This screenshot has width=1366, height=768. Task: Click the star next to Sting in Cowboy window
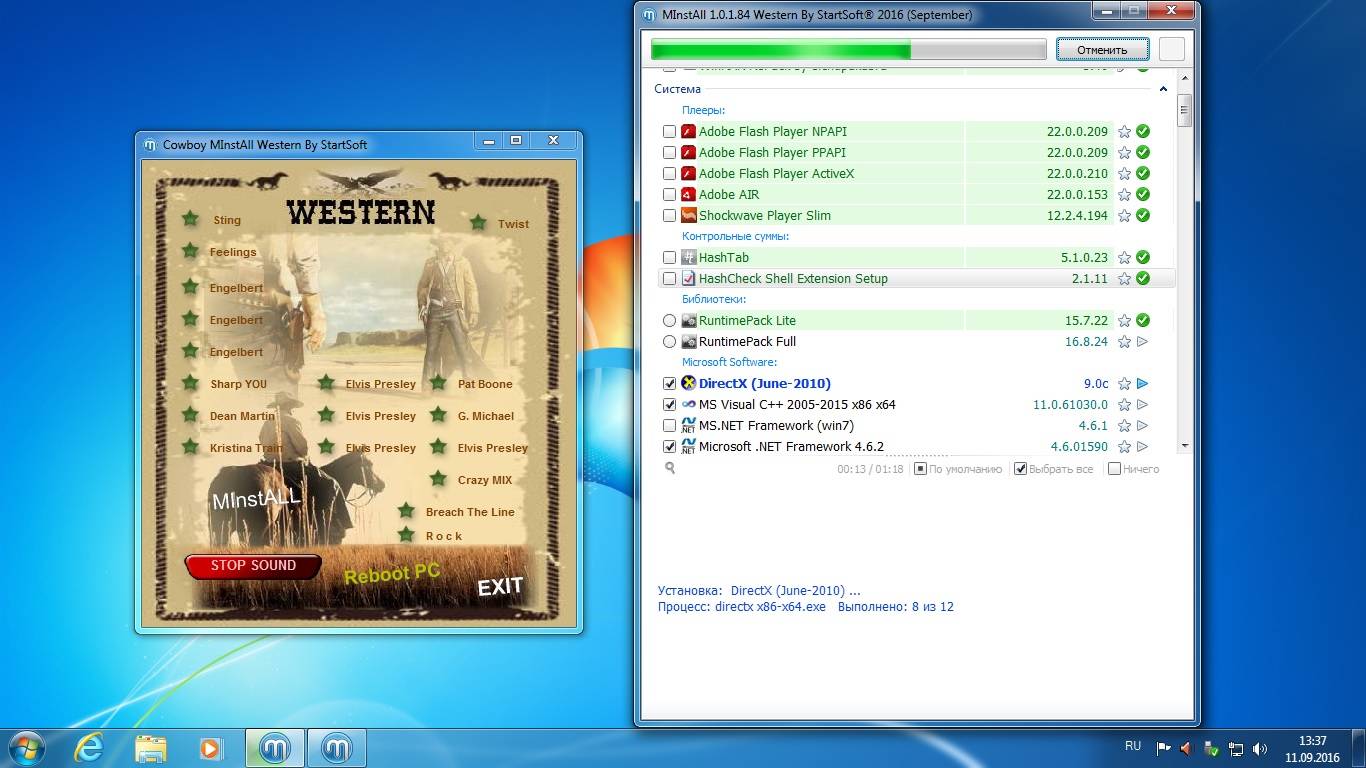click(x=190, y=219)
